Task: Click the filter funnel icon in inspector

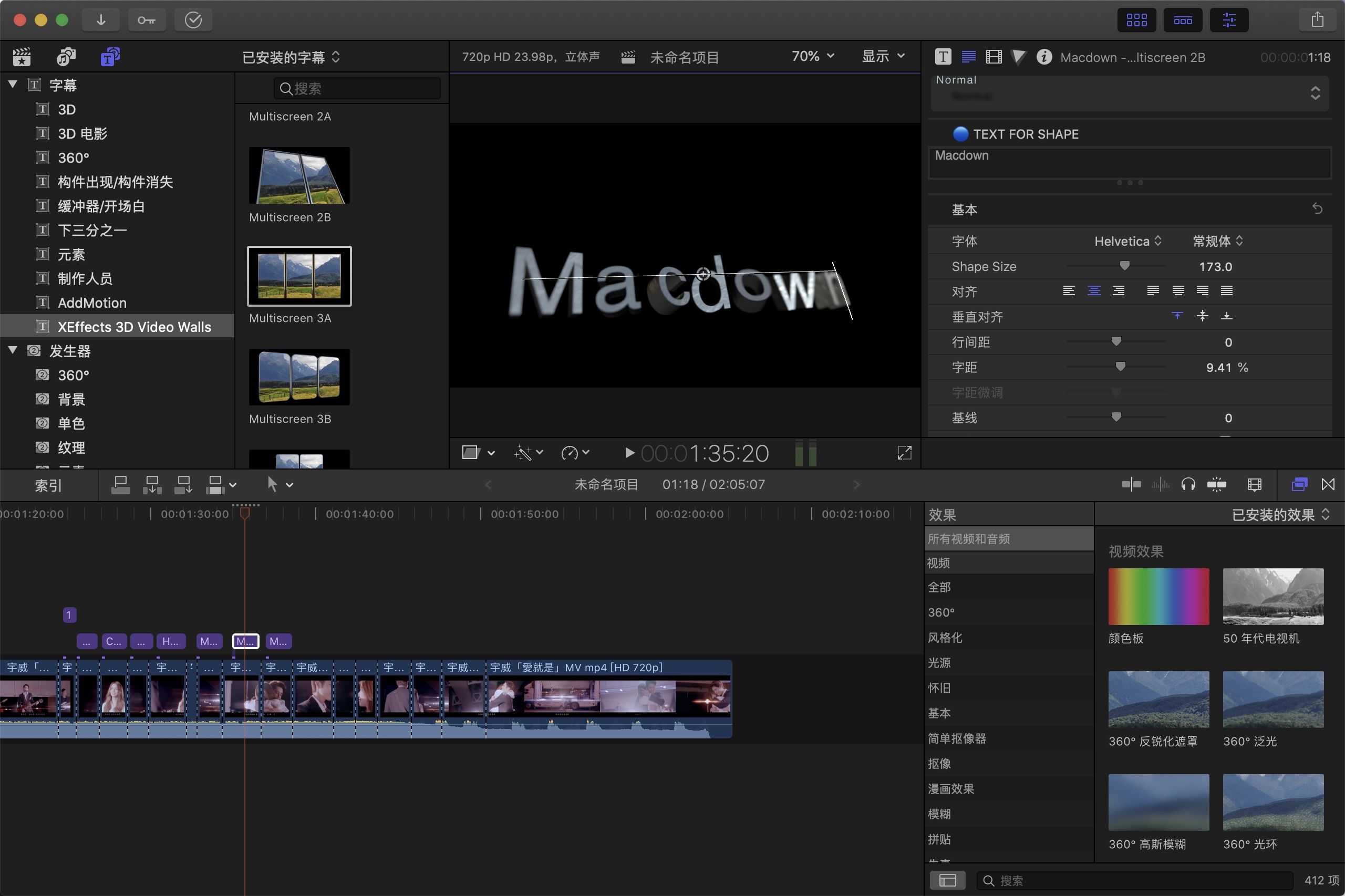Action: (1018, 57)
